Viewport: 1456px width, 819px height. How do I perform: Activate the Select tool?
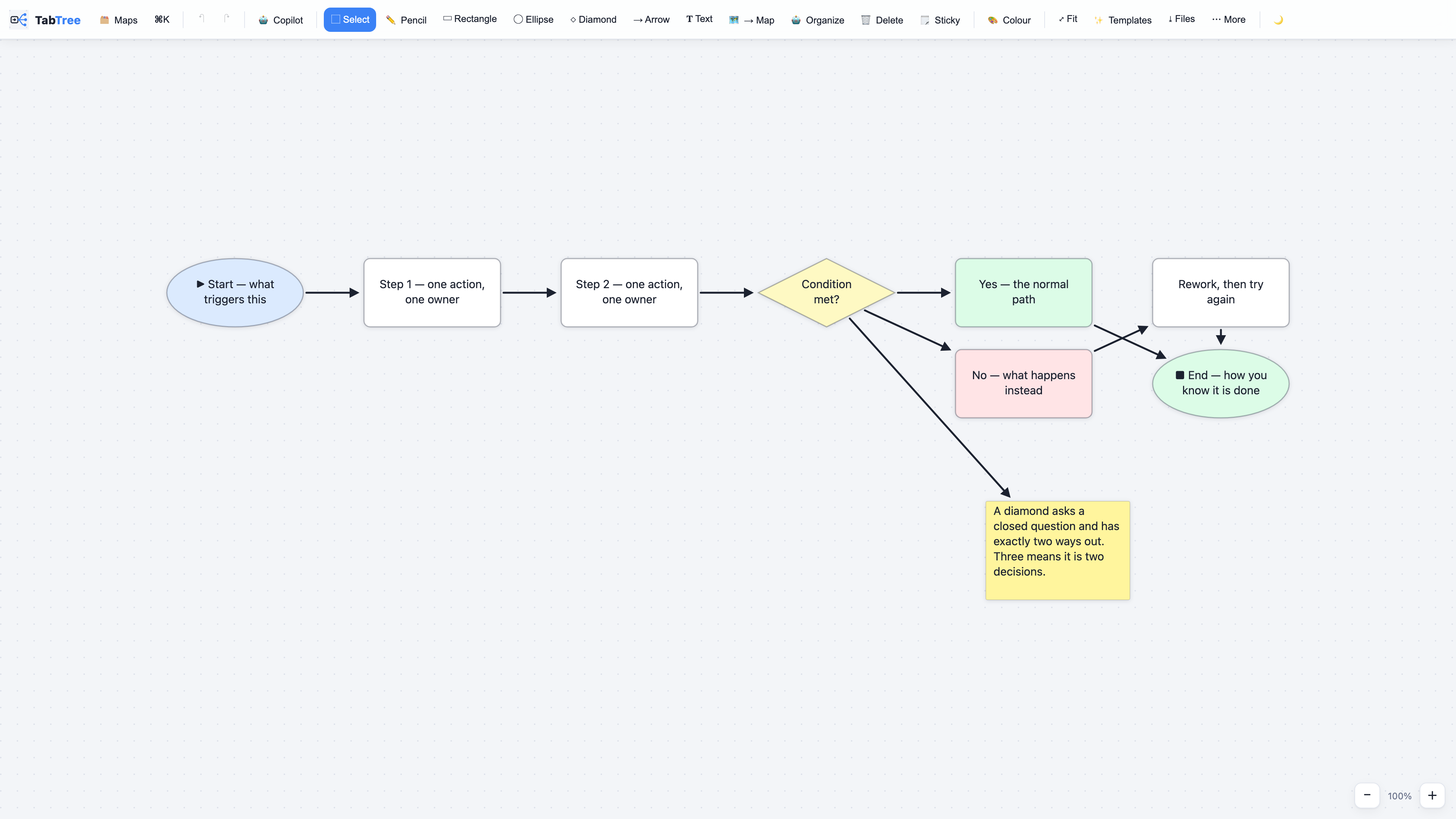[x=350, y=20]
